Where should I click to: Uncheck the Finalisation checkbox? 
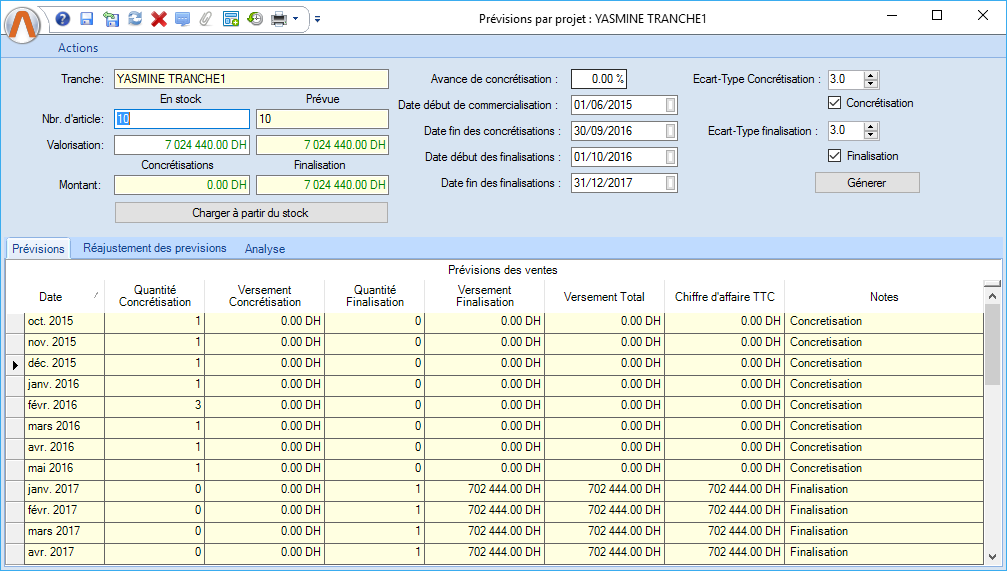coord(835,156)
